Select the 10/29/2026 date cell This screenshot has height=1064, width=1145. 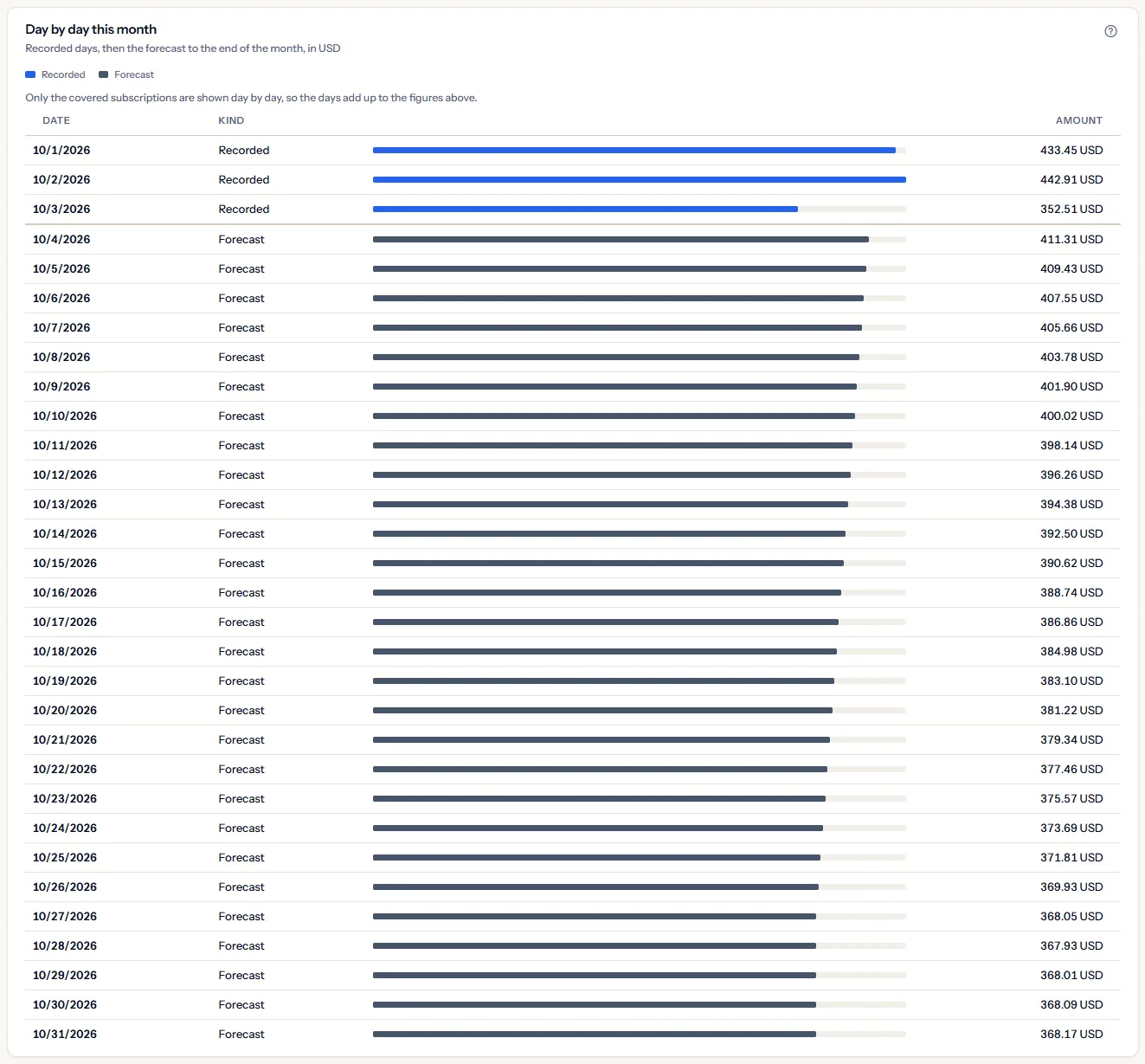pyautogui.click(x=65, y=975)
